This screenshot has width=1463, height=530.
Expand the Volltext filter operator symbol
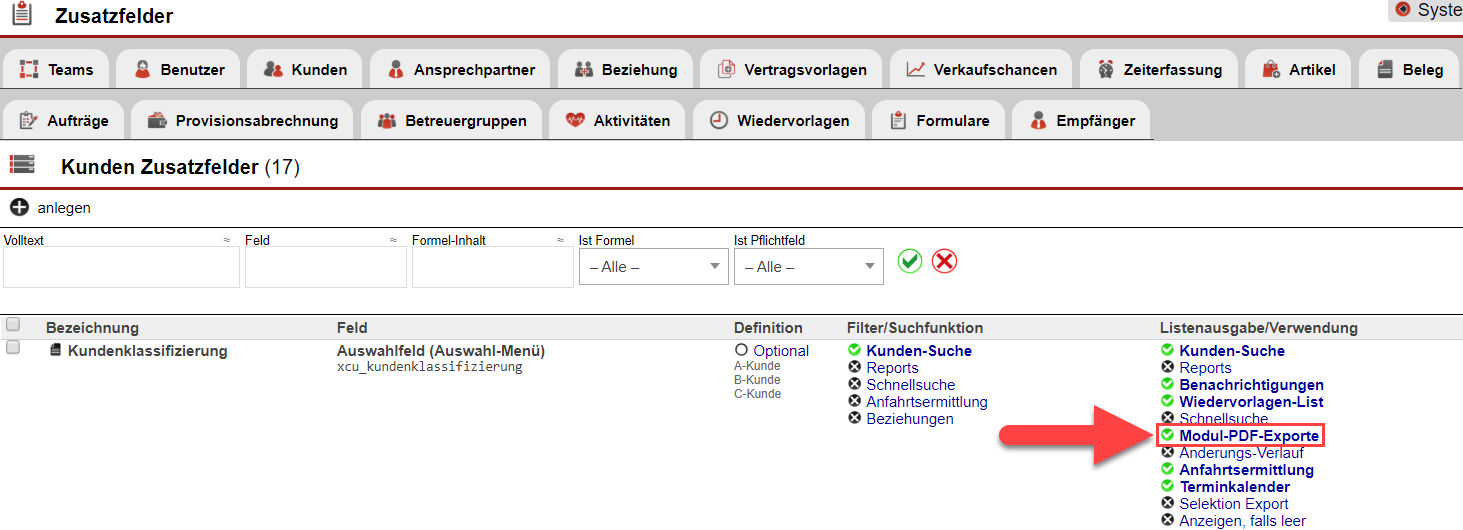pos(227,241)
